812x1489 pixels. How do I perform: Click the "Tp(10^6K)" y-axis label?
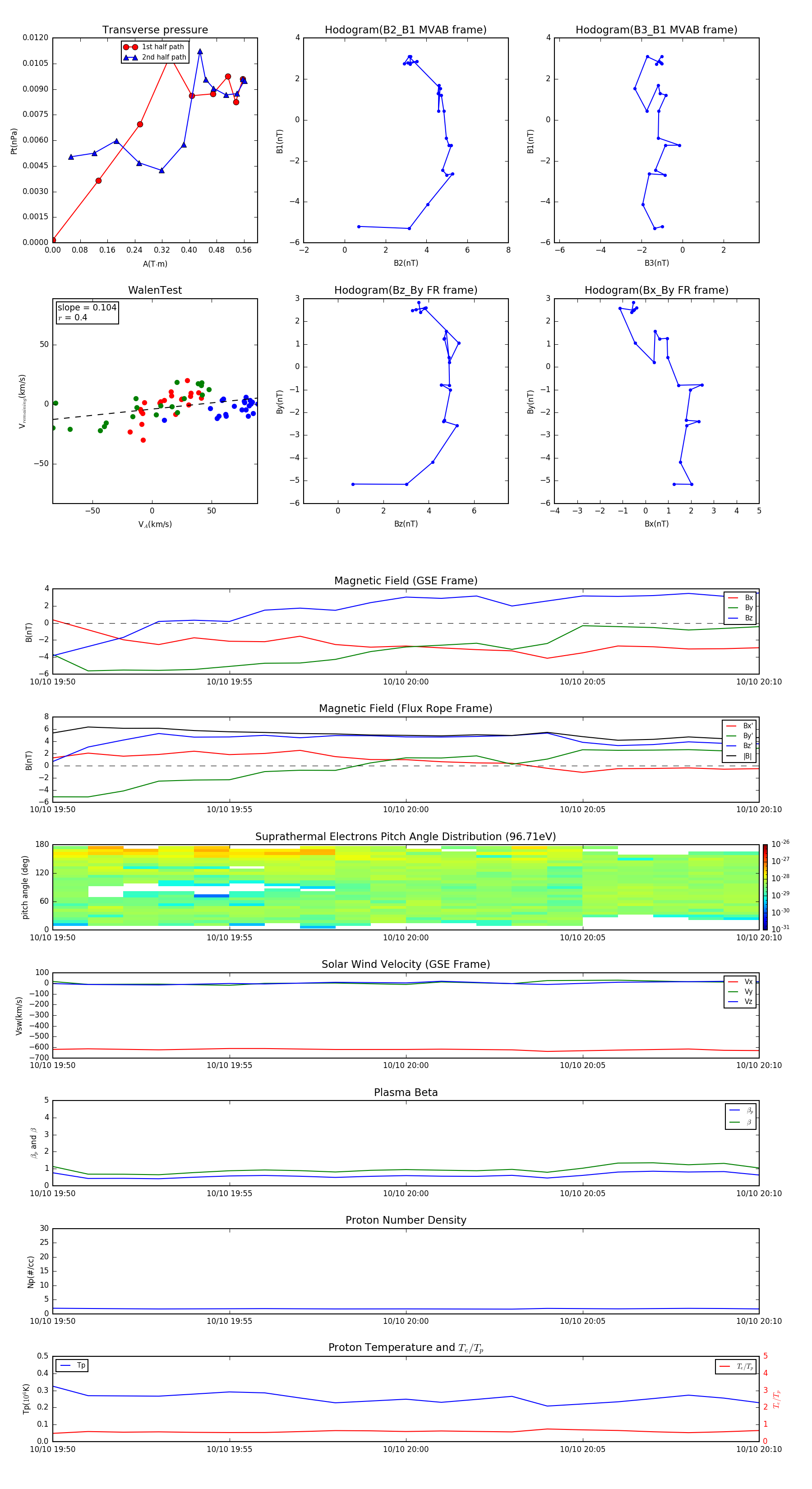[26, 1399]
